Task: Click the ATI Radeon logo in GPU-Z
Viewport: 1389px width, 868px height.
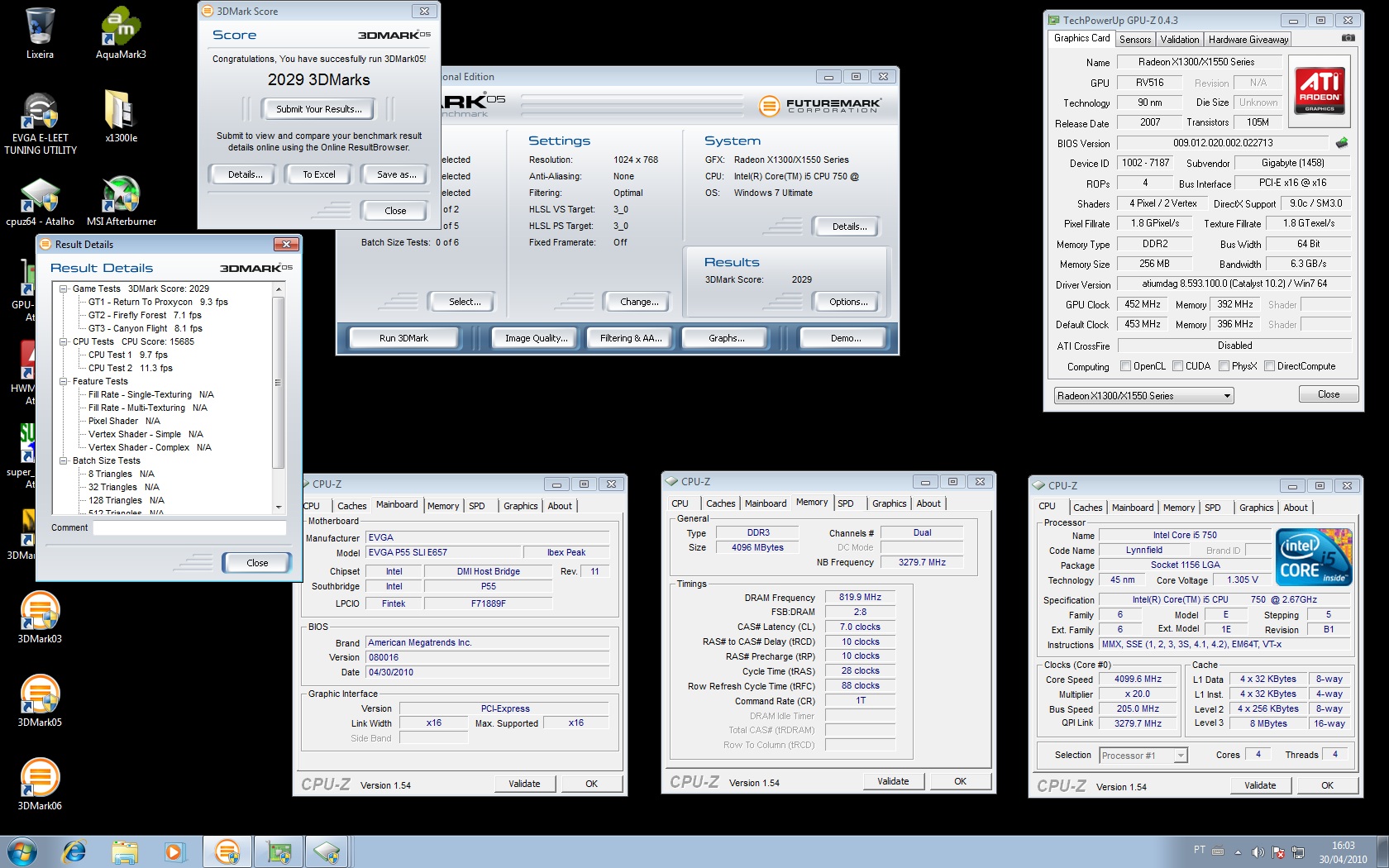Action: pos(1320,90)
